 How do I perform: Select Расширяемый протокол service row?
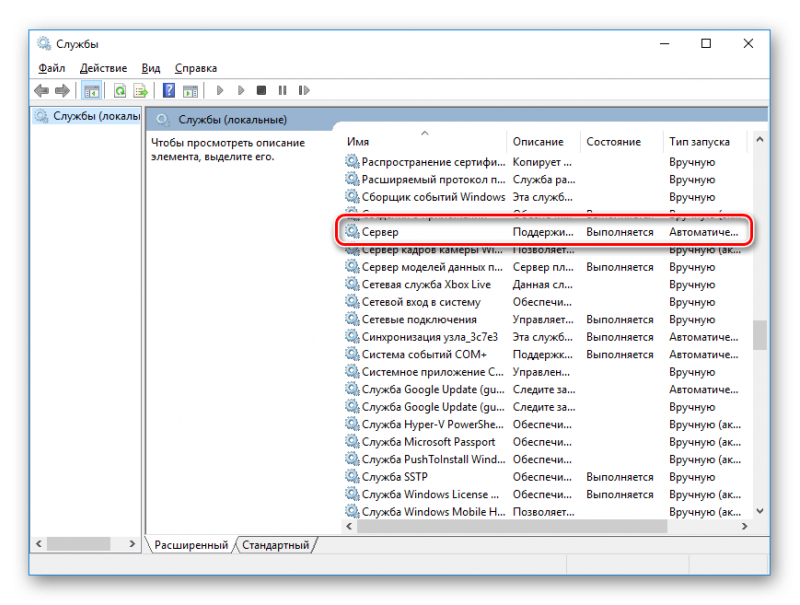[543, 180]
